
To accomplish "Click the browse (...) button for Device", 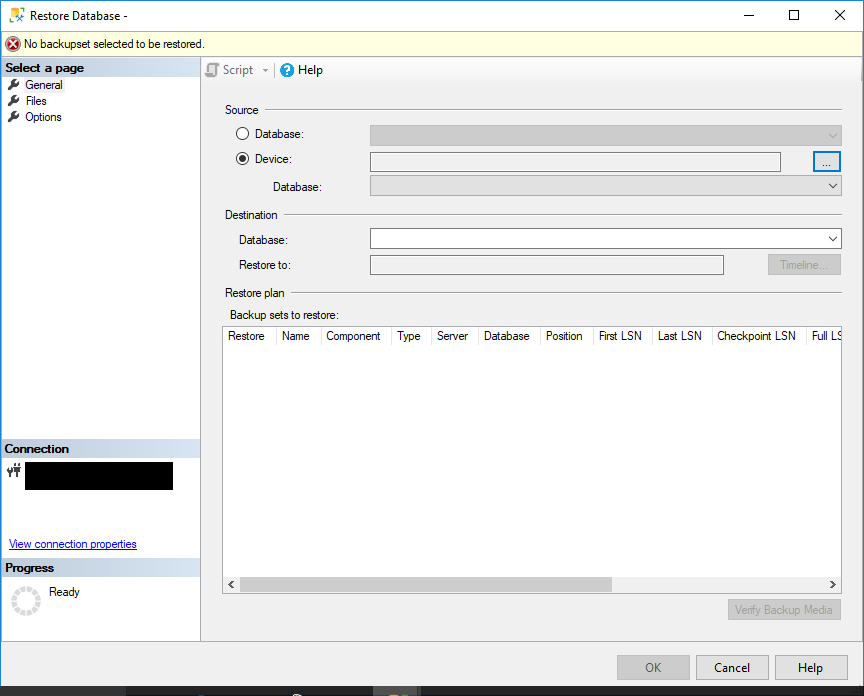I will (826, 161).
